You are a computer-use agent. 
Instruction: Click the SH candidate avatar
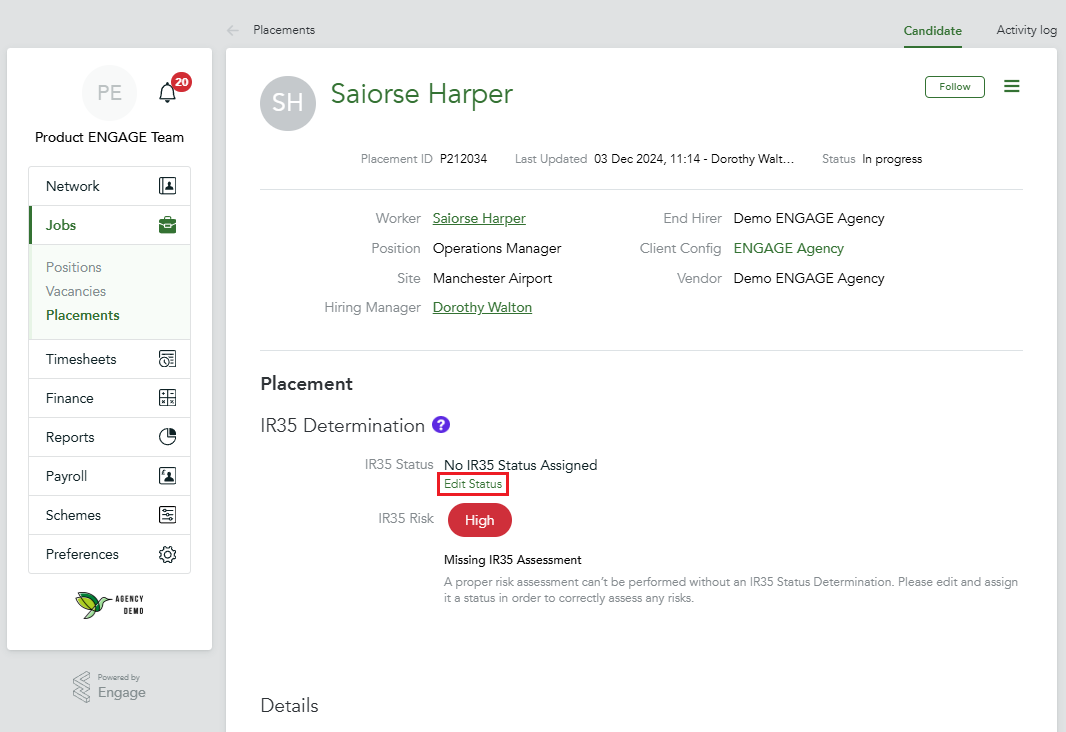pyautogui.click(x=288, y=103)
